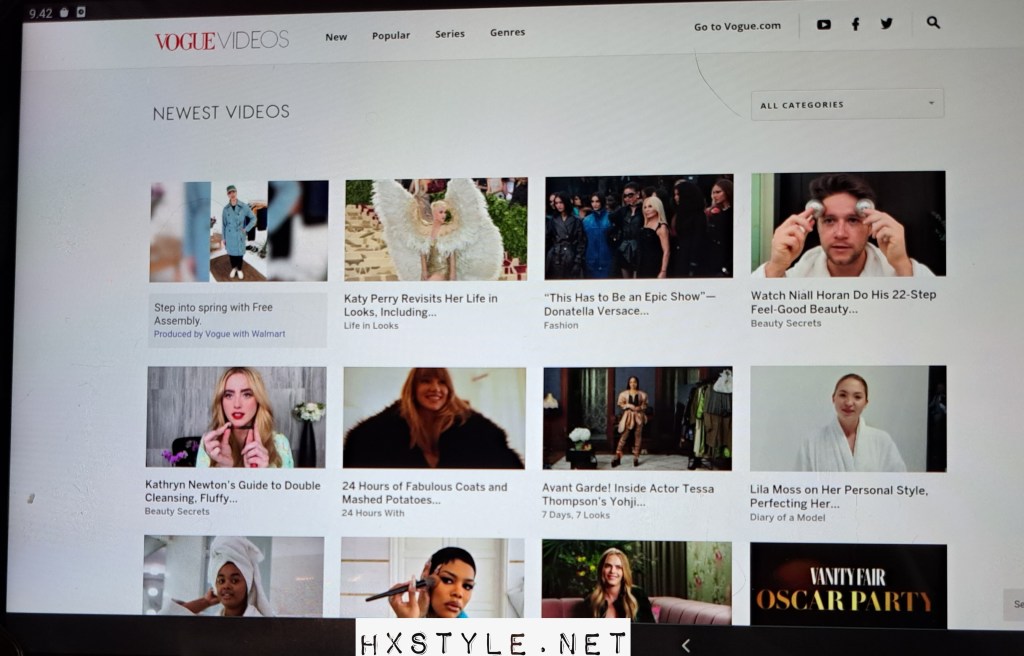Screen dimensions: 1024x656
Task: Open the Niall Horan video thumbnail
Action: pyautogui.click(x=848, y=224)
